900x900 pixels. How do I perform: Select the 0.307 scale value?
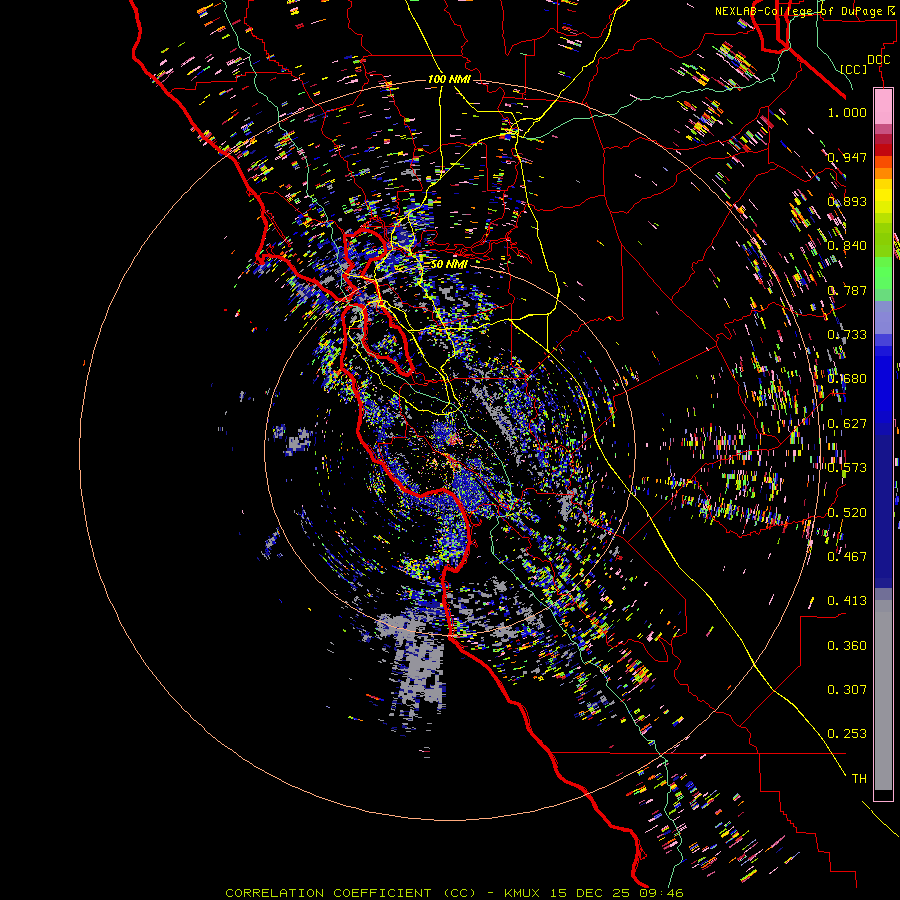(847, 690)
